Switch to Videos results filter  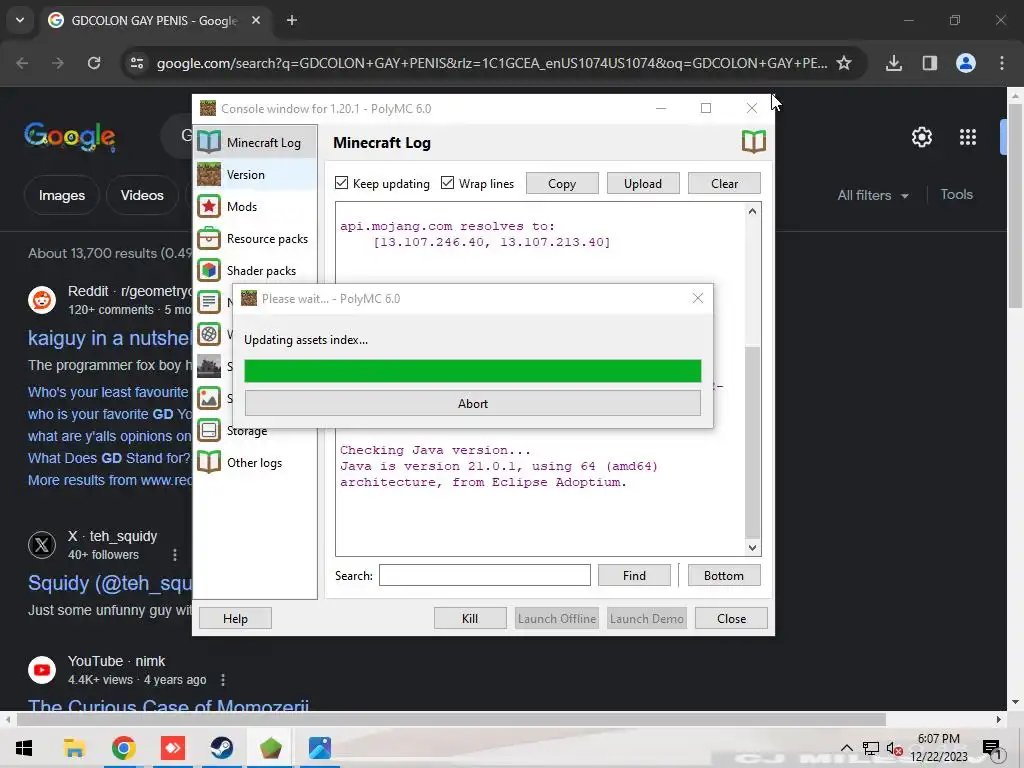(142, 195)
